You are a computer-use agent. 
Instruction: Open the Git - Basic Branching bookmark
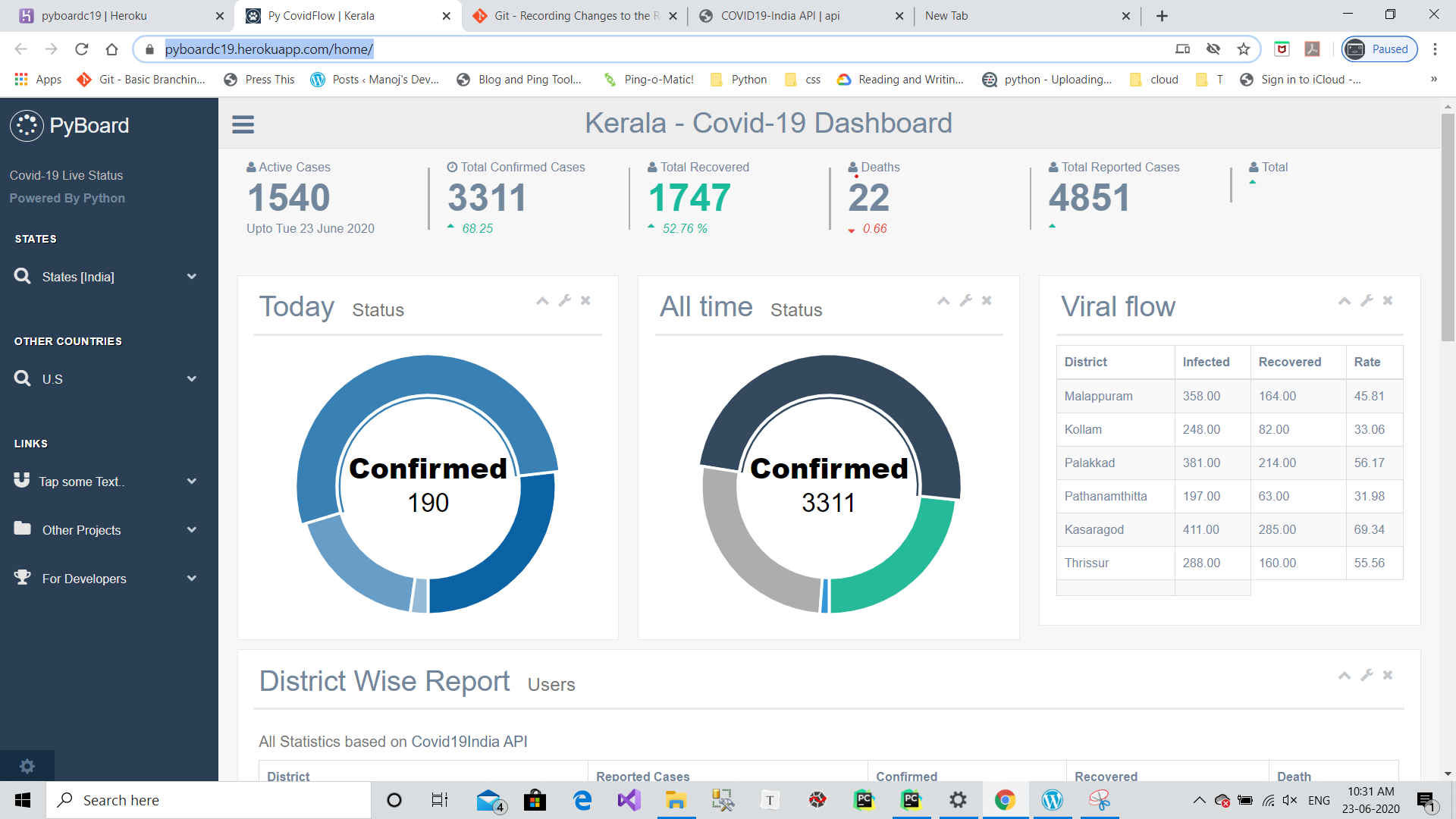[141, 80]
